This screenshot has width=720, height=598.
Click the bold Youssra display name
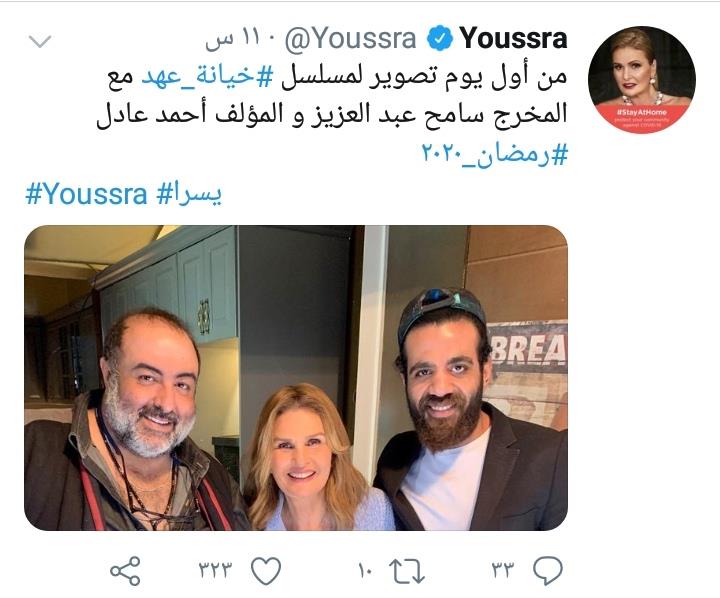click(513, 38)
